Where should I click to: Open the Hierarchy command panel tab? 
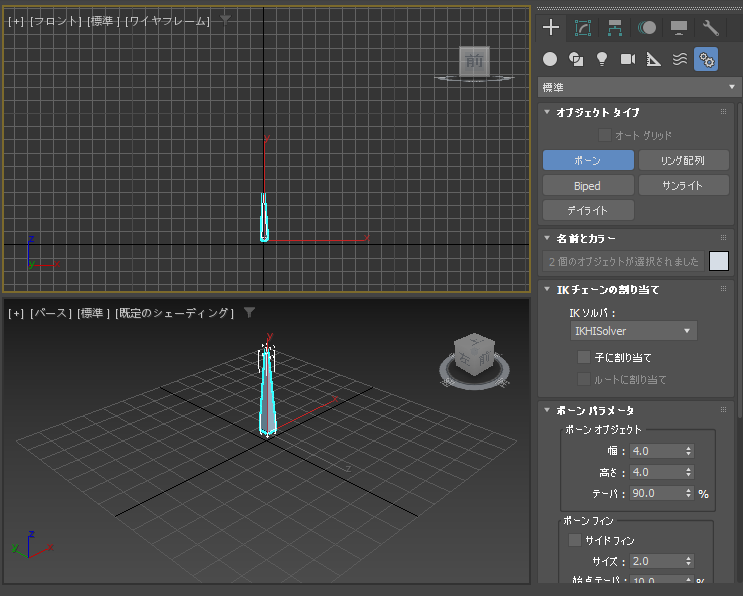[x=615, y=28]
